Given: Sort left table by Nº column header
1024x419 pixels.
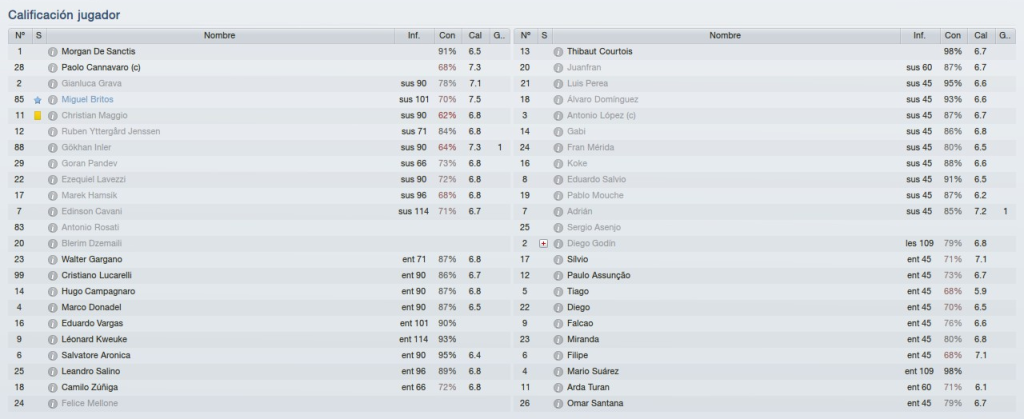Looking at the screenshot, I should coord(20,36).
